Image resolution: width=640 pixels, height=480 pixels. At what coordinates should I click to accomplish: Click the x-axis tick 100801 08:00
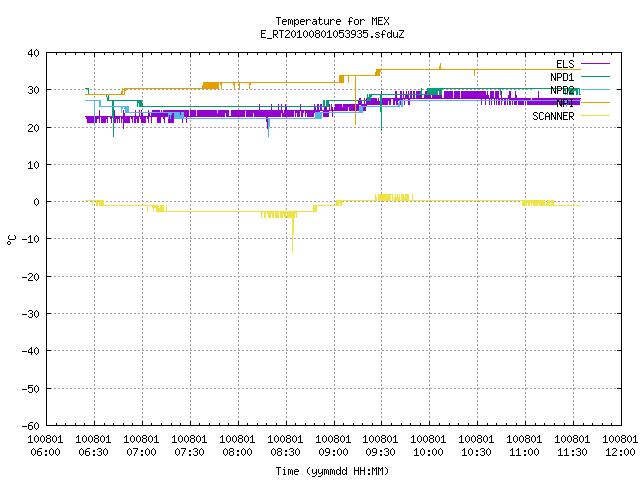(x=238, y=445)
